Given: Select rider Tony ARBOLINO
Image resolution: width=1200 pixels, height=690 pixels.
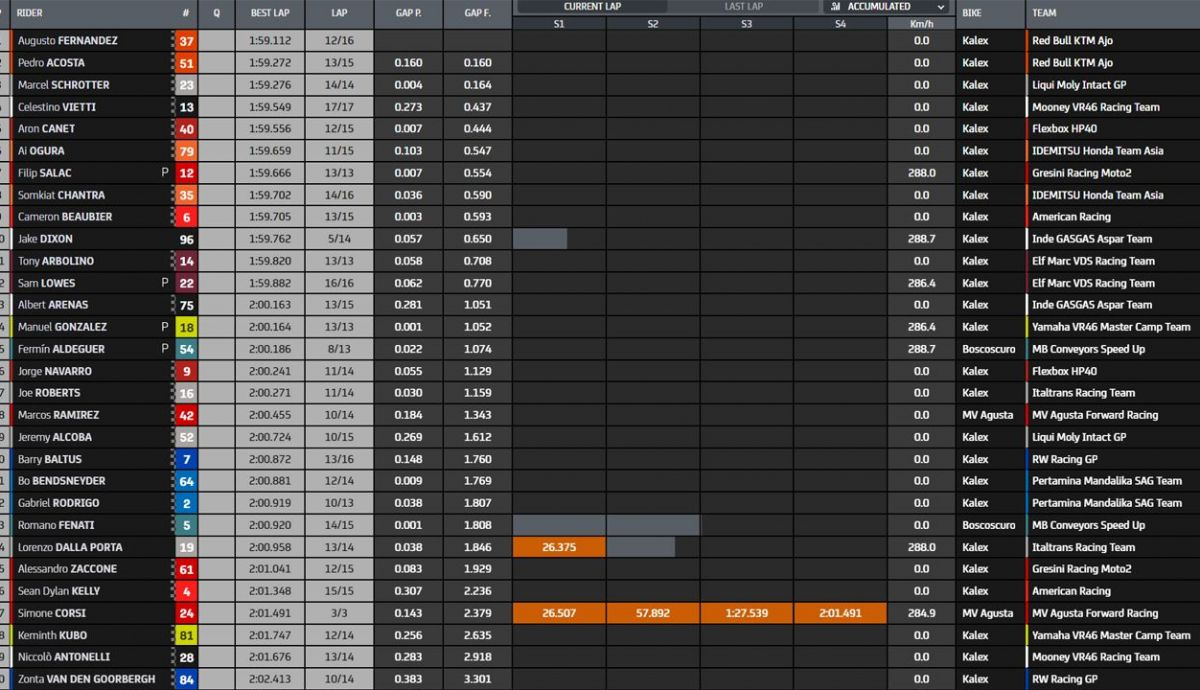Looking at the screenshot, I should coord(56,261).
